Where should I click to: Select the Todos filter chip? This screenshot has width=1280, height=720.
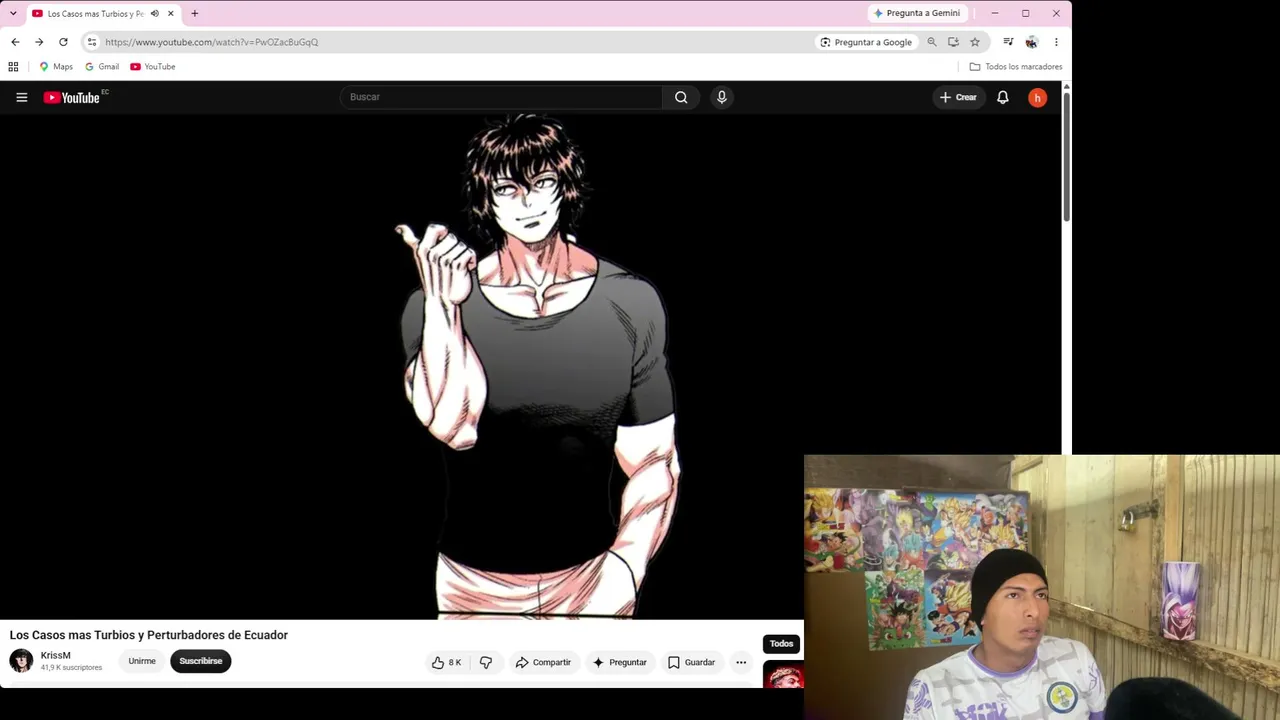click(x=781, y=644)
